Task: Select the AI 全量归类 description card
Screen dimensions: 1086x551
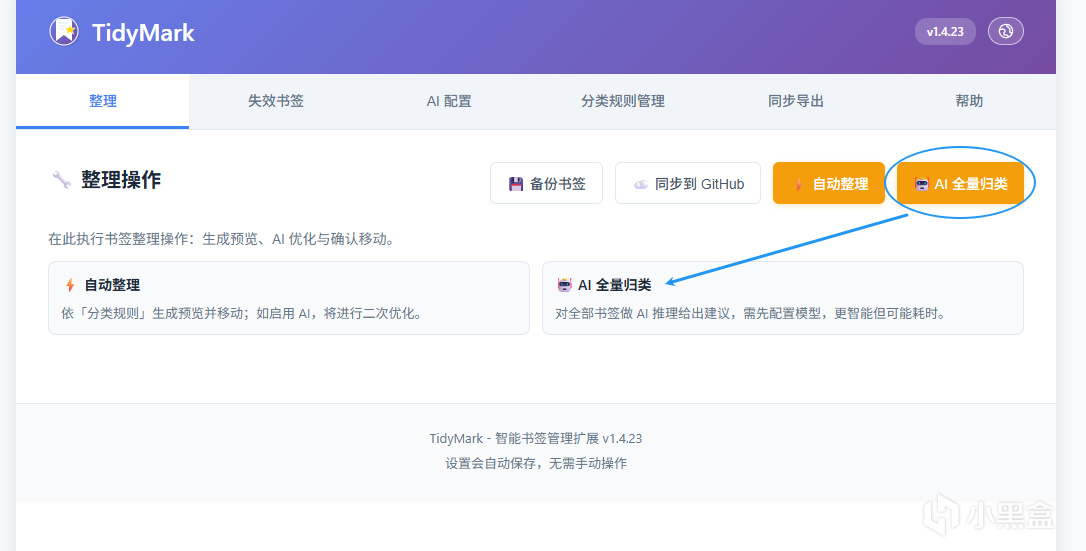Action: 783,298
